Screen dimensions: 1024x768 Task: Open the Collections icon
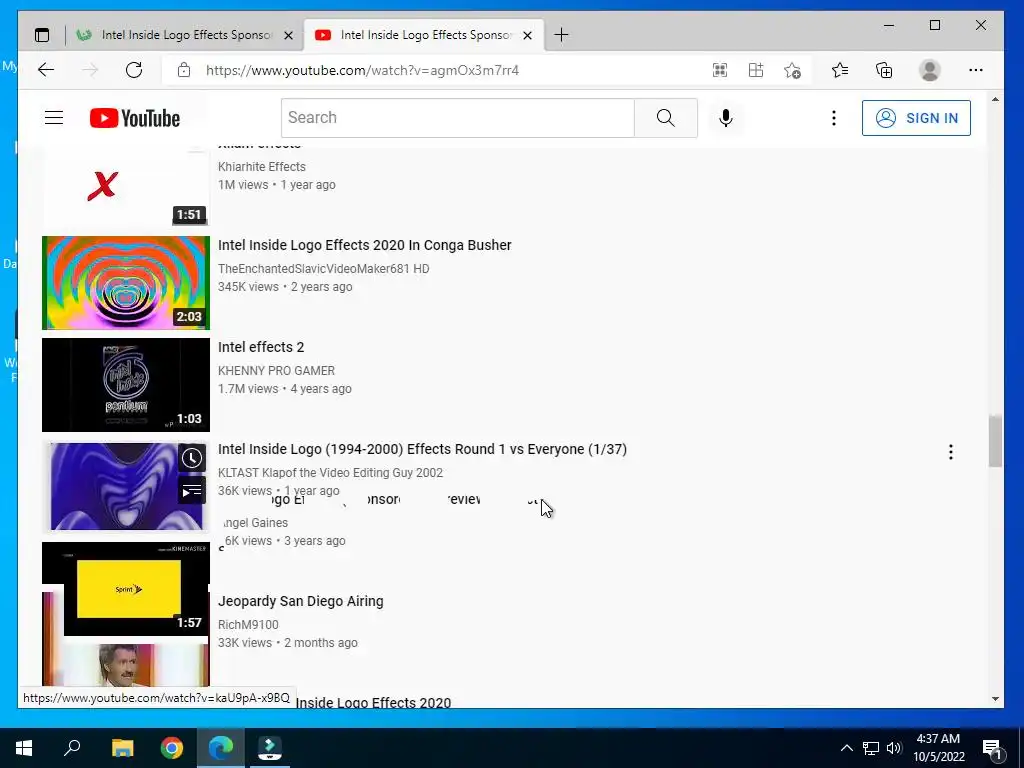pyautogui.click(x=884, y=70)
